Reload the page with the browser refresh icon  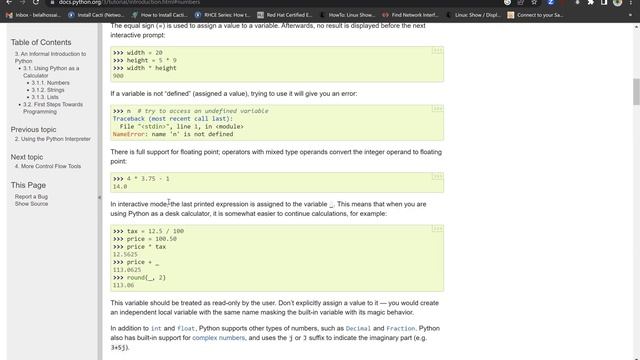[36, 2]
